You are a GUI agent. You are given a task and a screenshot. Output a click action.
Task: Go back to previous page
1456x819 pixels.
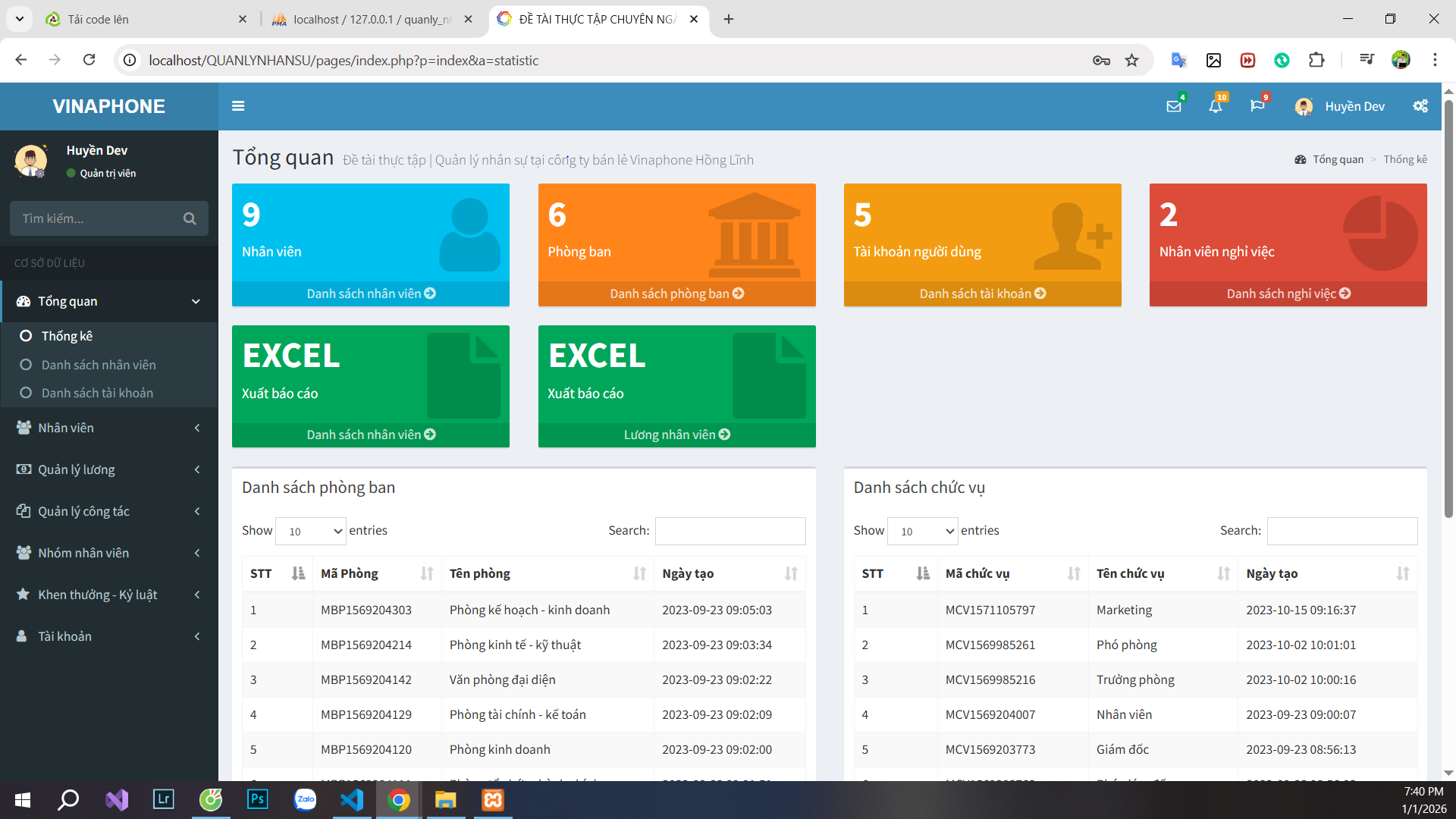click(21, 60)
